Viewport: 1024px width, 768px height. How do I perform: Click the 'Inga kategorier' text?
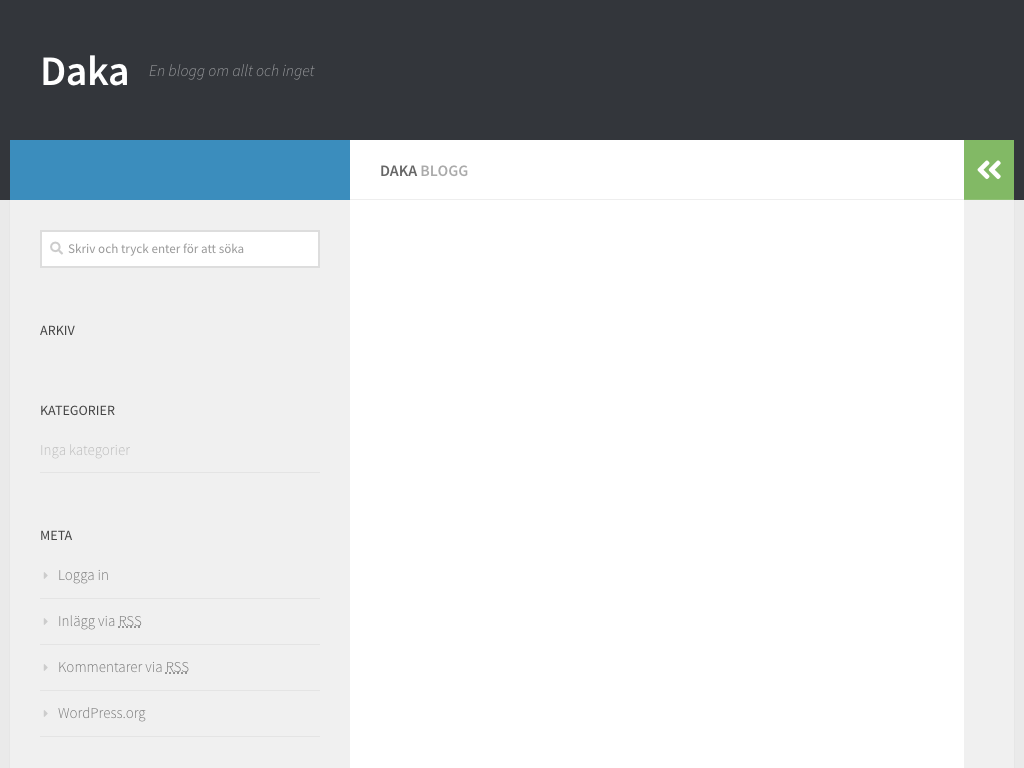point(85,450)
